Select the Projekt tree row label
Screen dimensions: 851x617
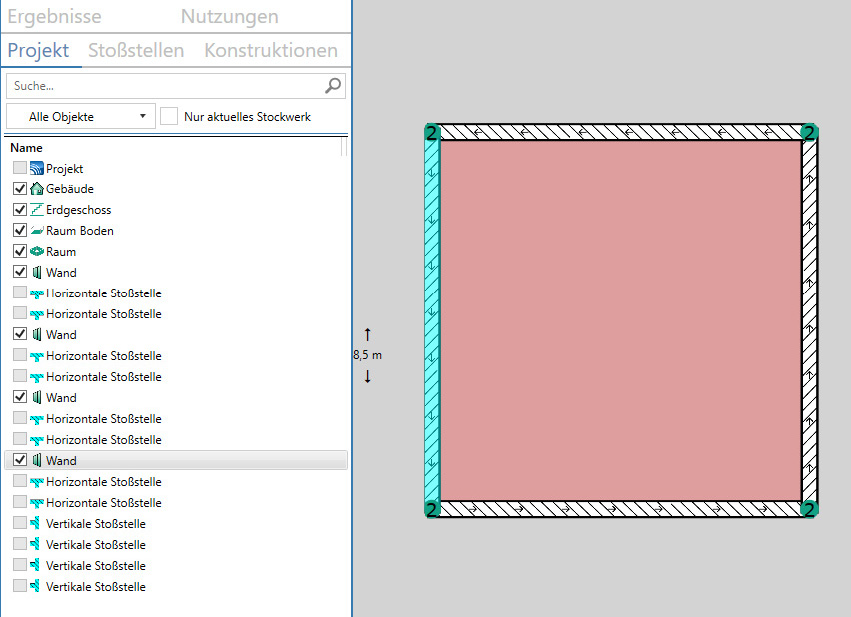pos(65,169)
